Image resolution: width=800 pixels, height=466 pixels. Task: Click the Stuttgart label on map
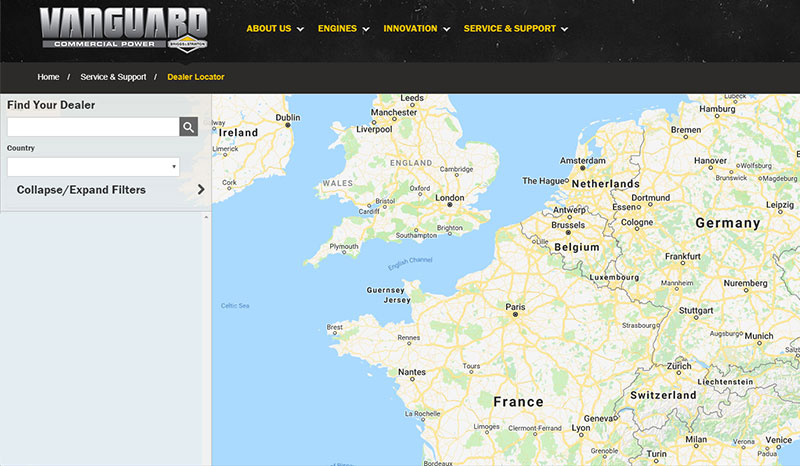(x=696, y=310)
